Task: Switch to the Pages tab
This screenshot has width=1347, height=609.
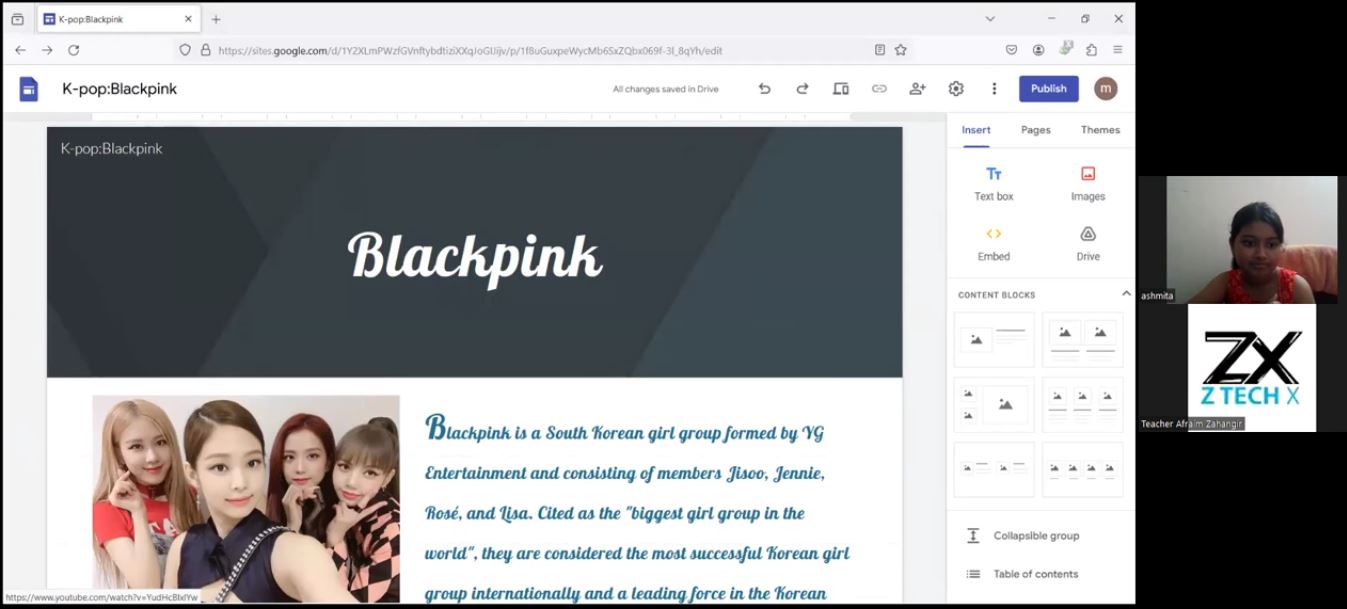Action: tap(1035, 130)
